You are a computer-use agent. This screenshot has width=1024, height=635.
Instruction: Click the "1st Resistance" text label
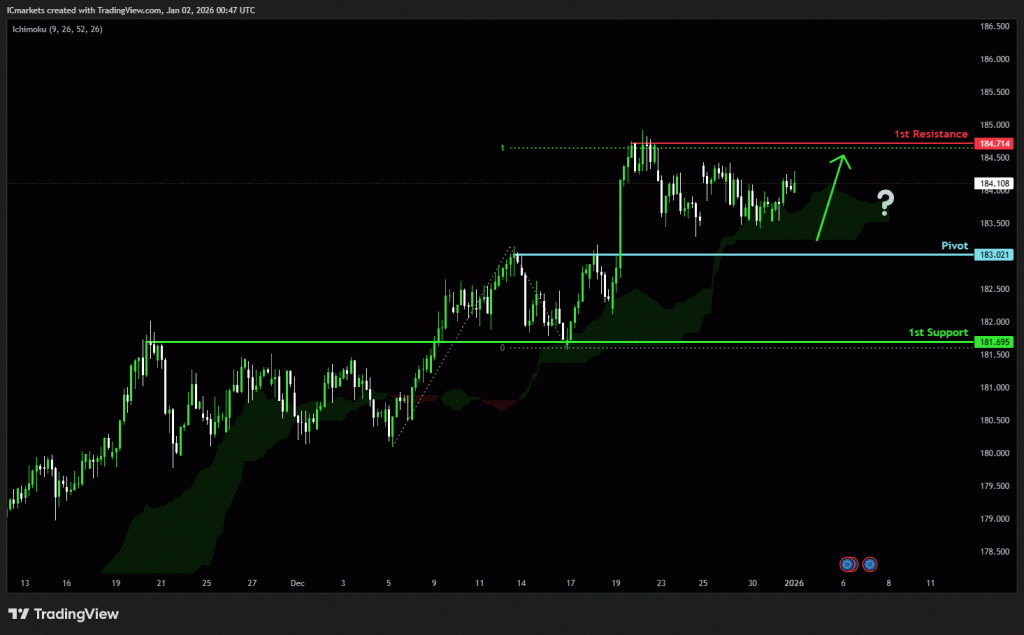coord(937,133)
